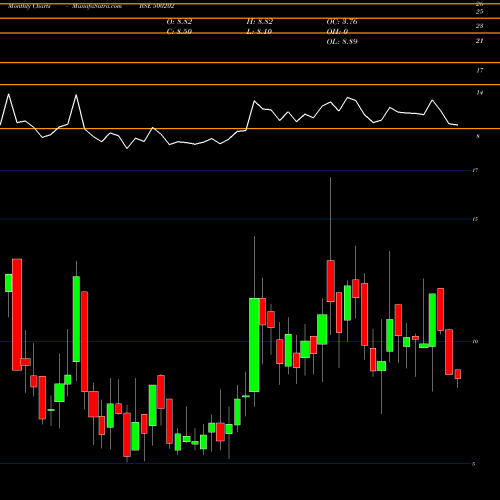Click the '15' price axis label in candlestick panel
This screenshot has width=500, height=500.
click(475, 219)
